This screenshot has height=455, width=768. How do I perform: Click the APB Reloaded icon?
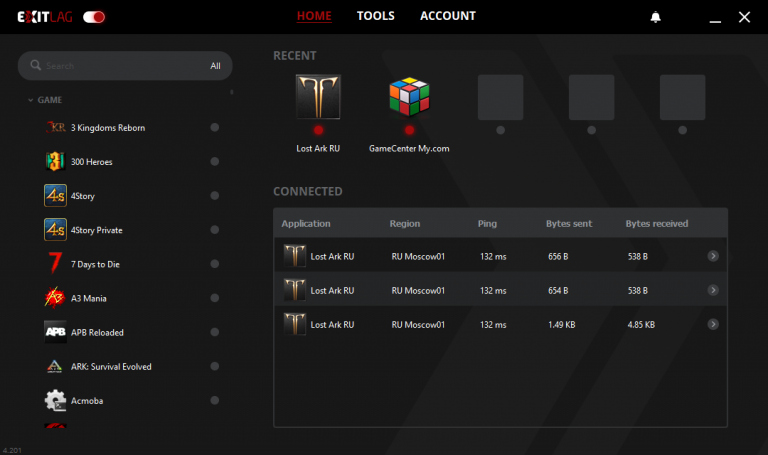click(55, 332)
